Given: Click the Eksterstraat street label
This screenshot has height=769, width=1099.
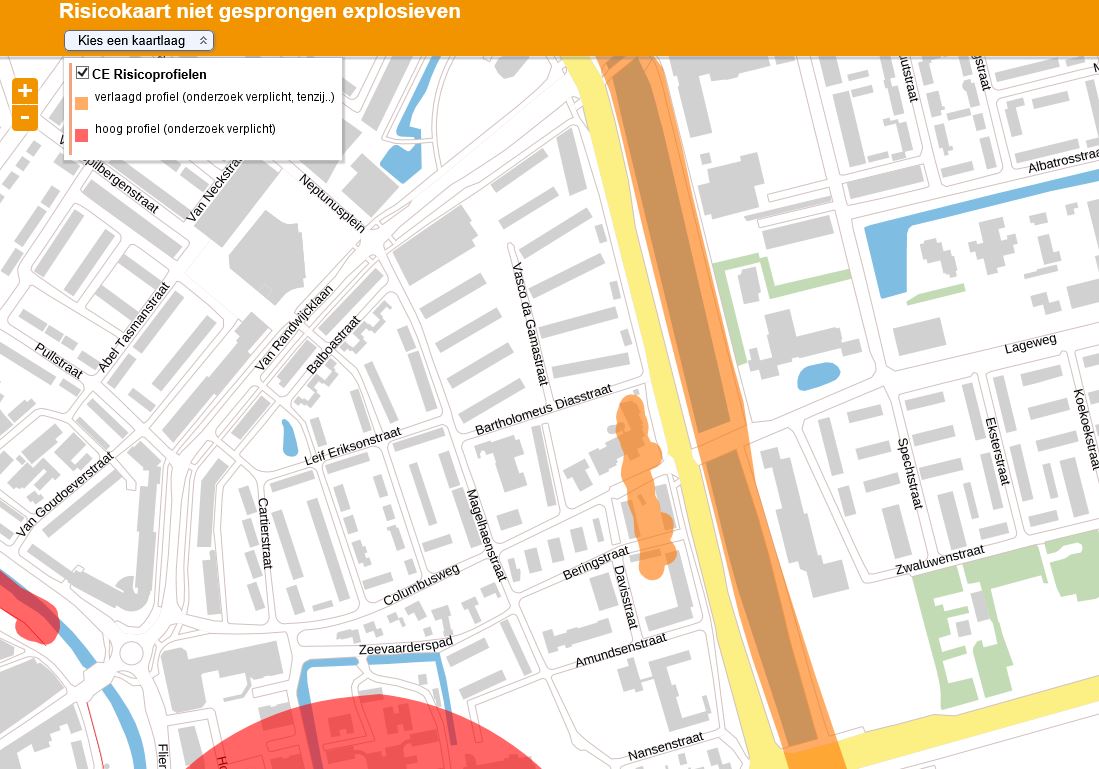Looking at the screenshot, I should (x=997, y=451).
